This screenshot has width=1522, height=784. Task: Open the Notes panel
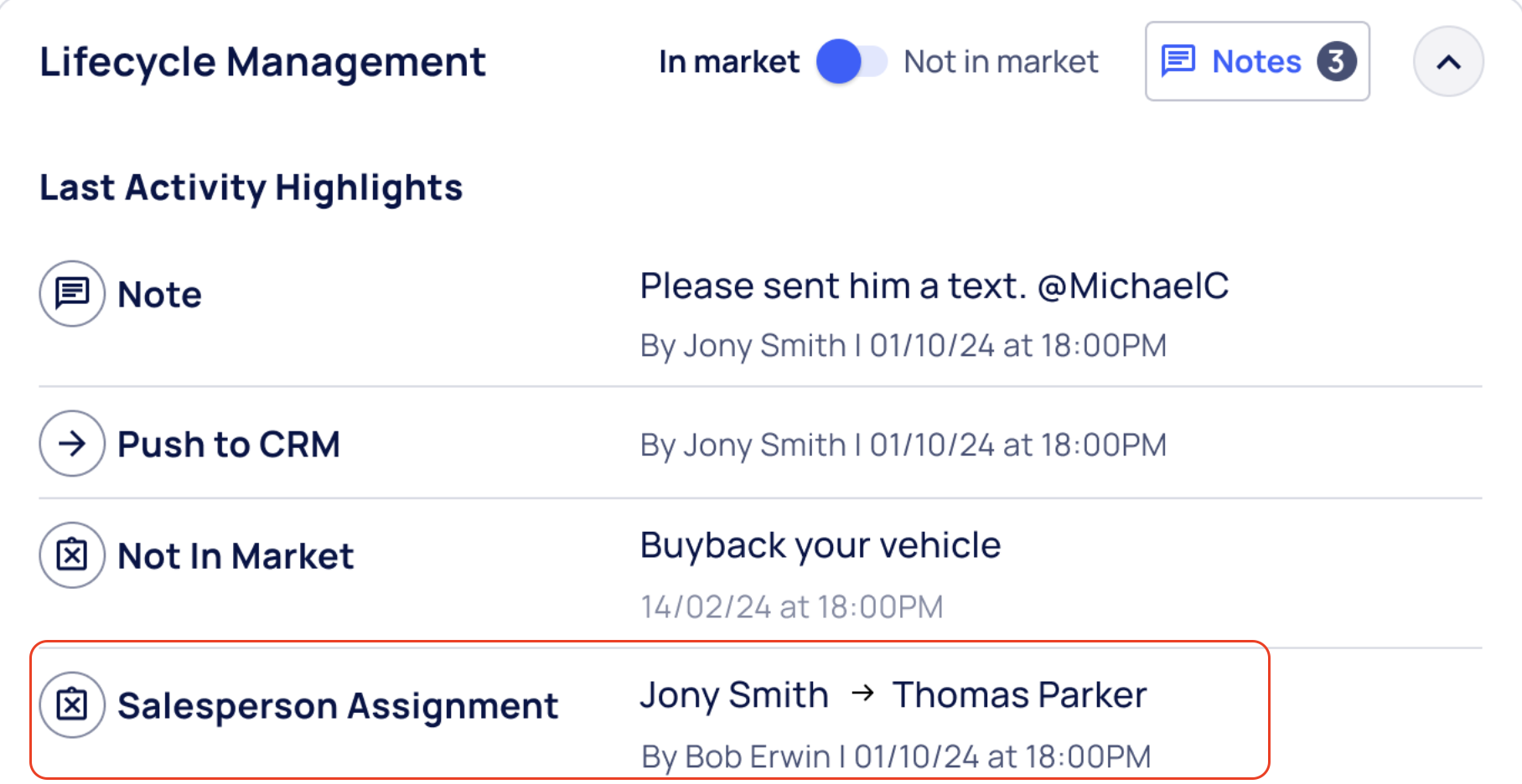point(1255,61)
